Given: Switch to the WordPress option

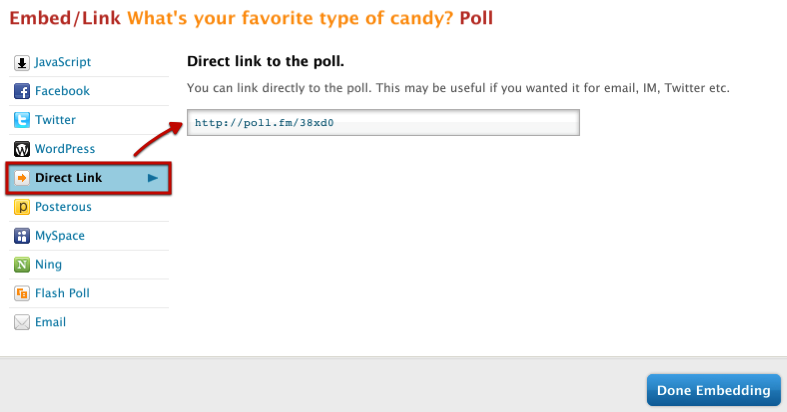Looking at the screenshot, I should (x=65, y=149).
